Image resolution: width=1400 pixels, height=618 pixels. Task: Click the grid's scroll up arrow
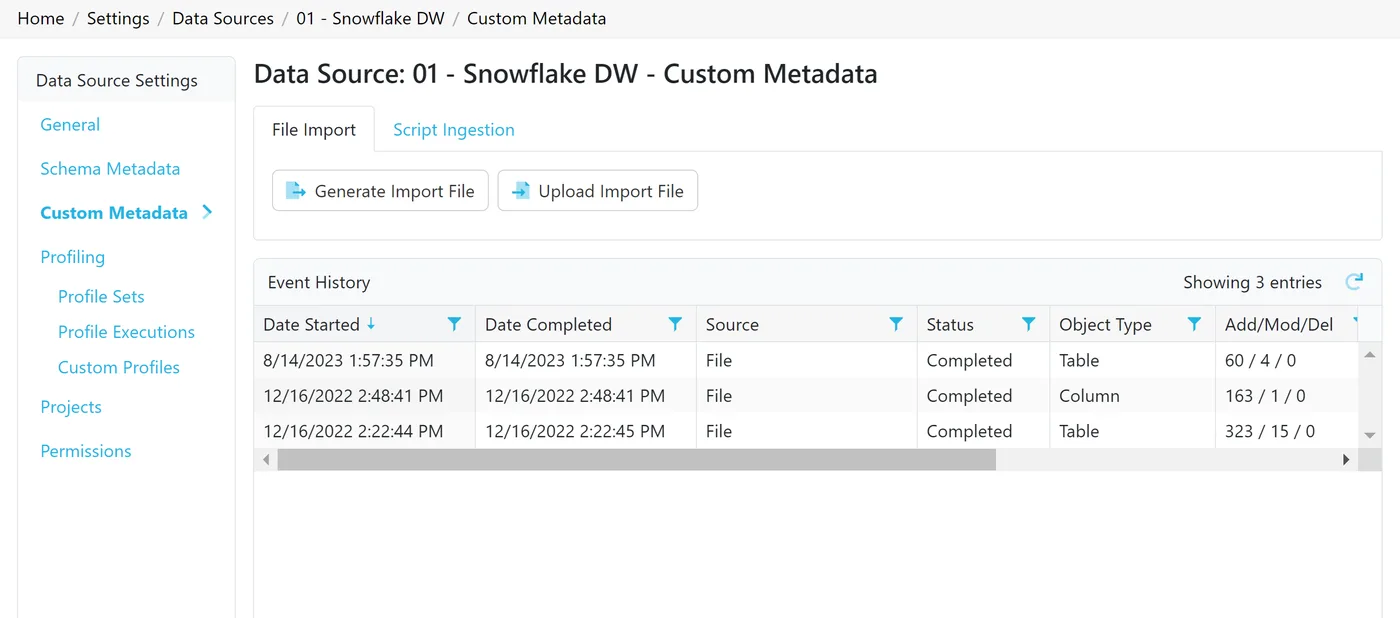[x=1370, y=355]
